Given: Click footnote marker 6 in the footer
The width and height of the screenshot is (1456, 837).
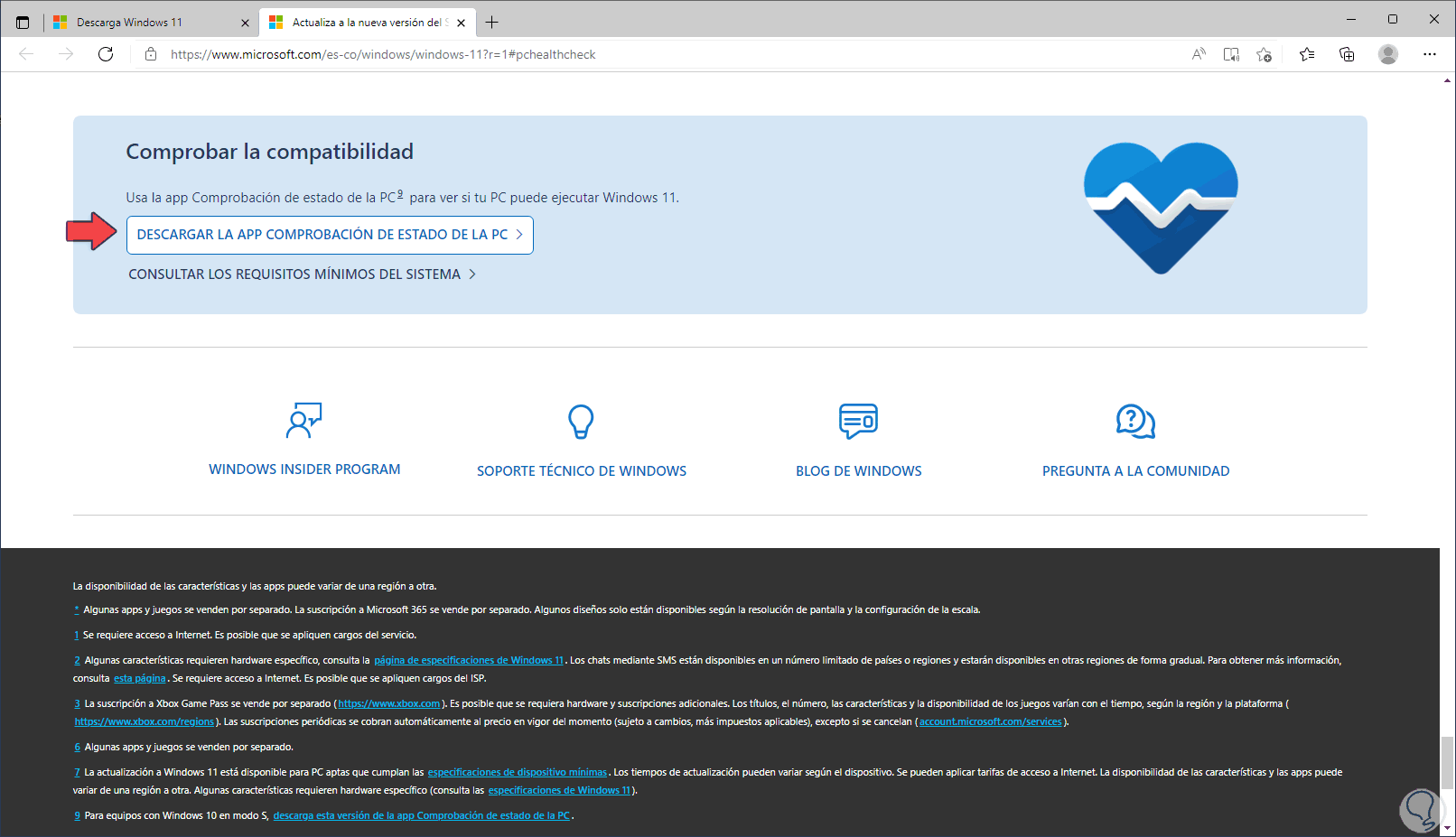Looking at the screenshot, I should click(x=78, y=747).
